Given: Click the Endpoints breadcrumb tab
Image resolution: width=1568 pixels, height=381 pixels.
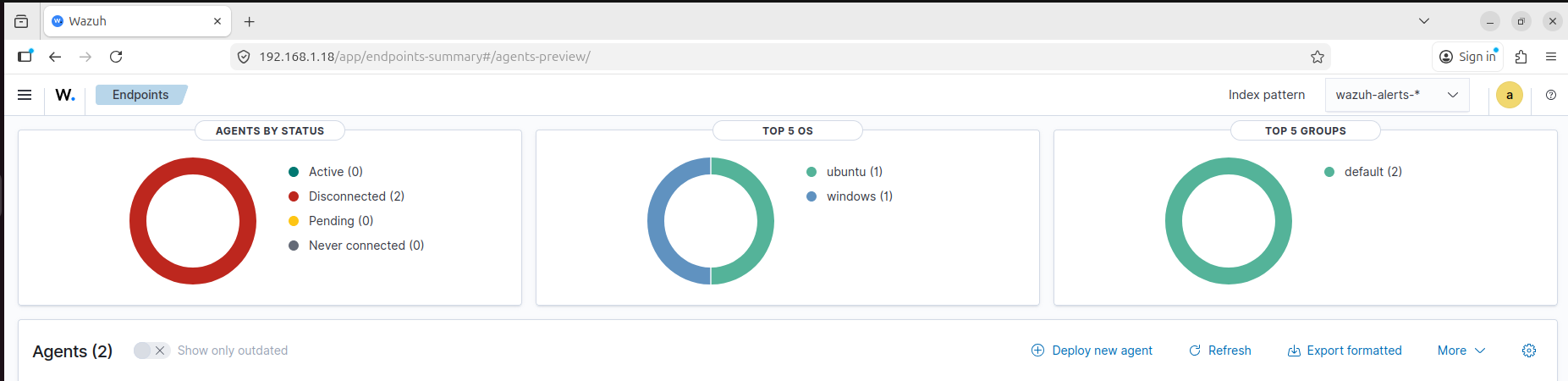Looking at the screenshot, I should [x=140, y=95].
